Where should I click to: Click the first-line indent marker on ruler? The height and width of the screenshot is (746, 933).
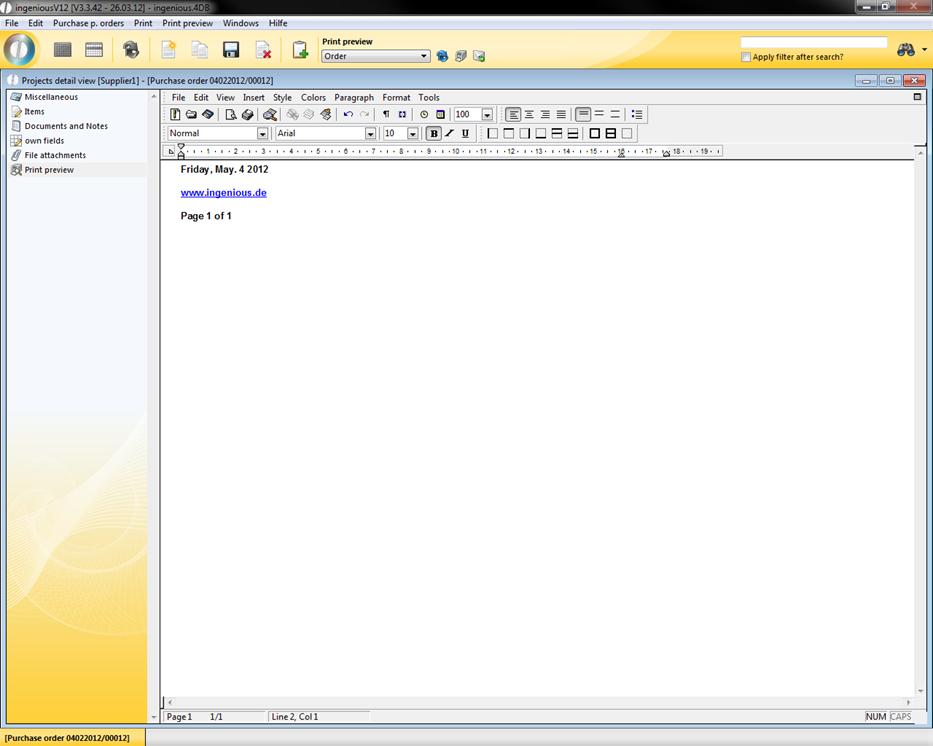click(181, 146)
